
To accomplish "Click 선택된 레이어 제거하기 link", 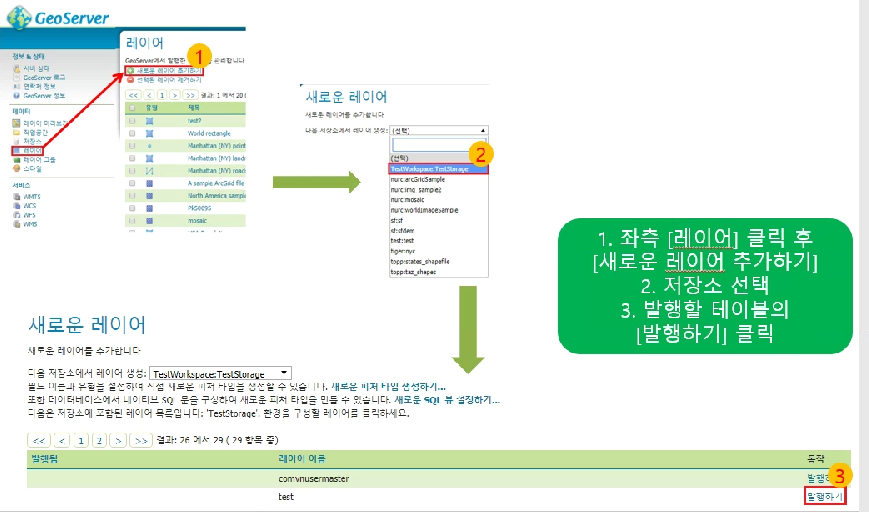I will coord(169,80).
